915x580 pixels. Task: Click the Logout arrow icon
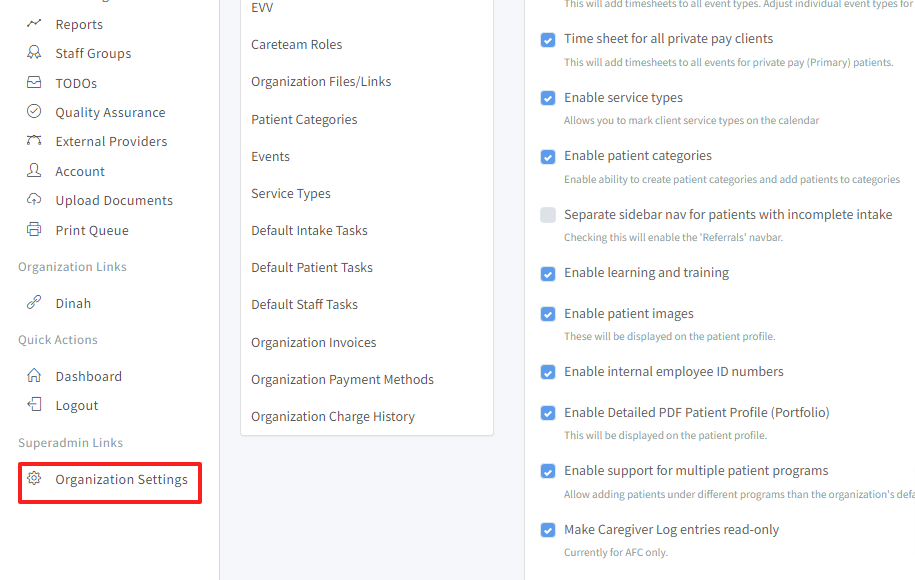[34, 405]
